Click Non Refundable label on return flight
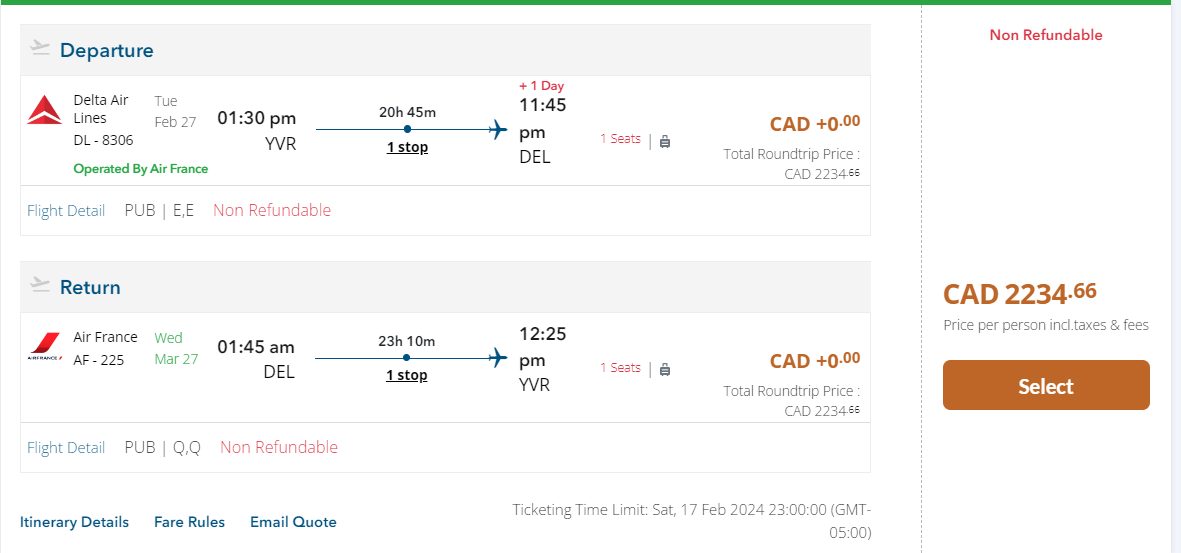This screenshot has height=553, width=1181. (279, 447)
